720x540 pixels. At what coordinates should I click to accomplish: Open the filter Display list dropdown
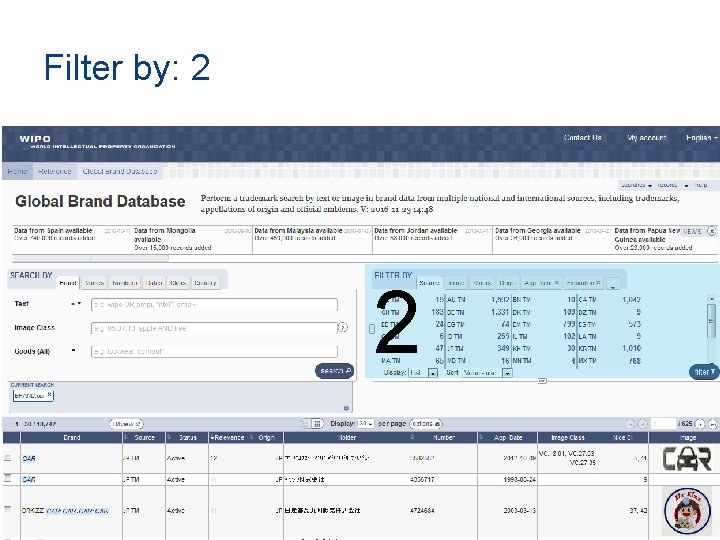tap(423, 372)
